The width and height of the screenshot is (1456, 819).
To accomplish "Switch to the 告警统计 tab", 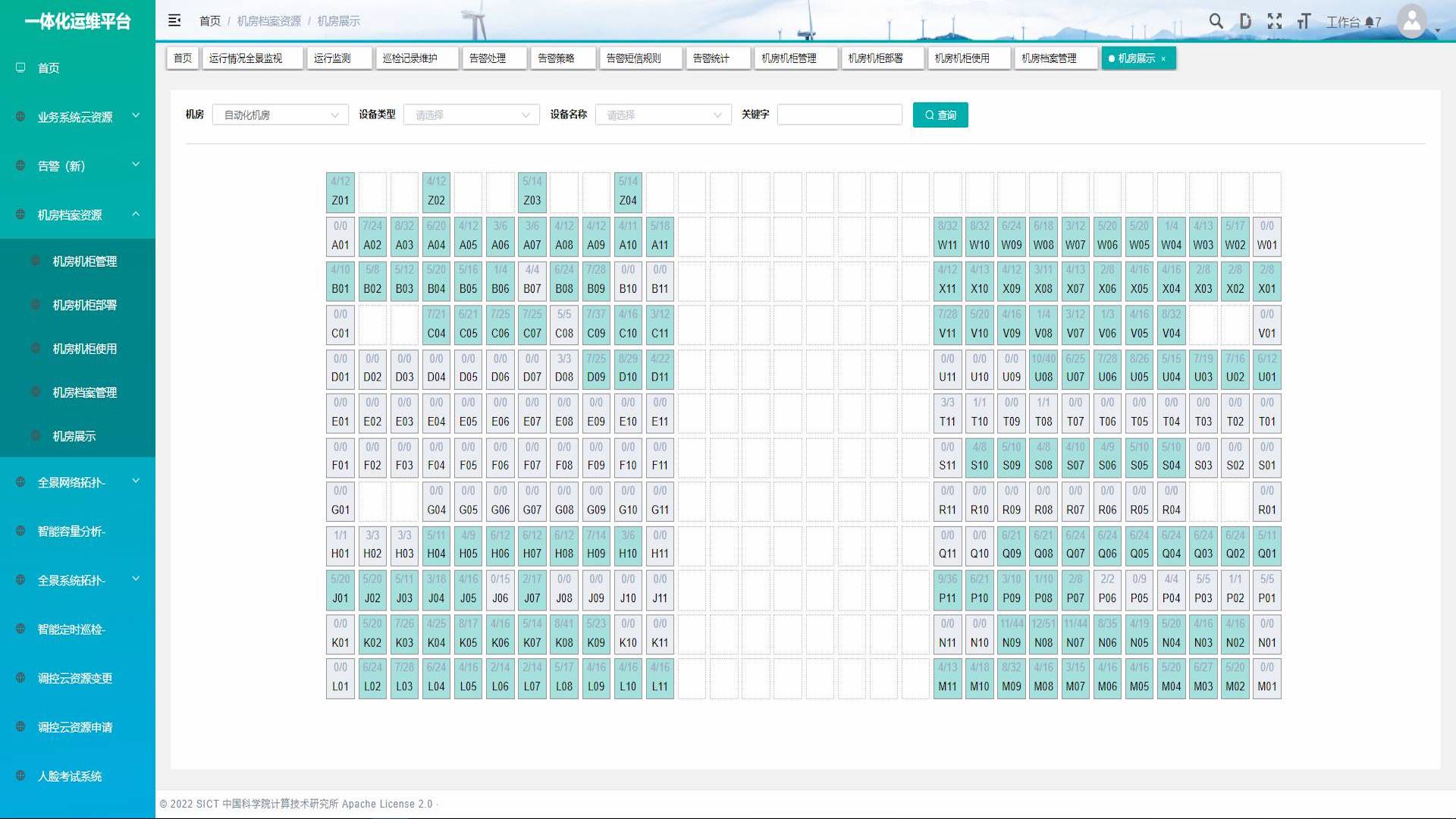I will [x=711, y=58].
